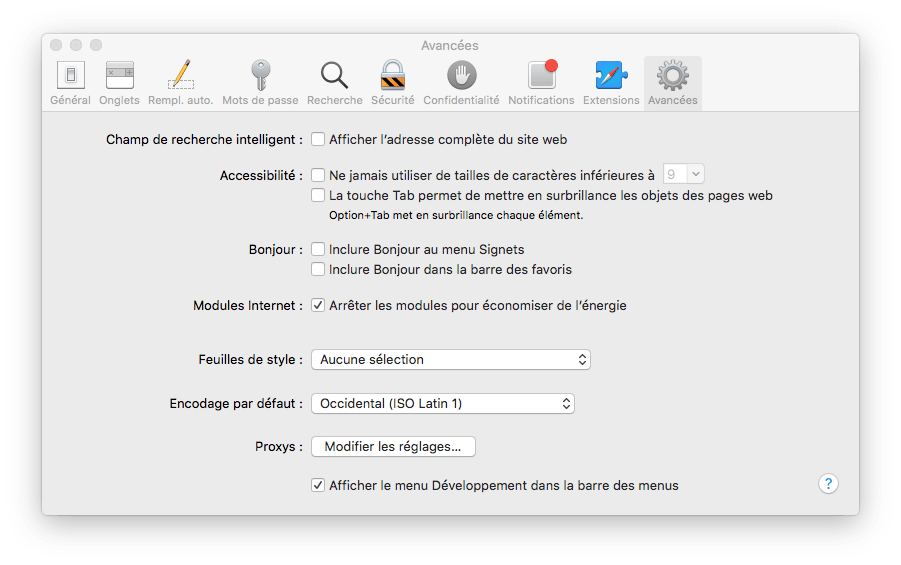Open the Général preferences pane

[70, 83]
